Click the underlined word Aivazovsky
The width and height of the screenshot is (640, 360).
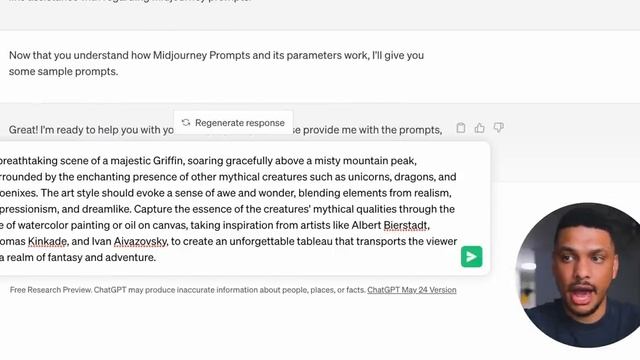[x=140, y=241]
